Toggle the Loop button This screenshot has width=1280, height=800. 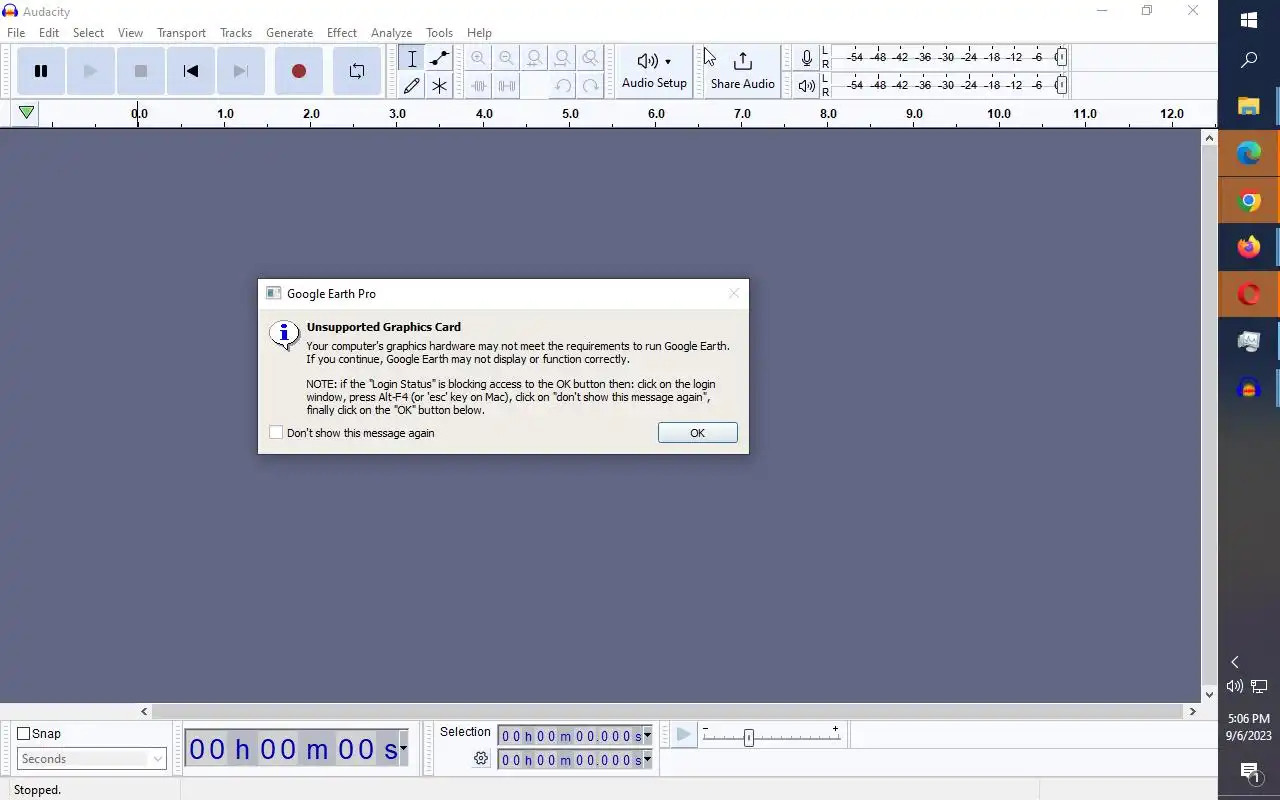pos(357,71)
